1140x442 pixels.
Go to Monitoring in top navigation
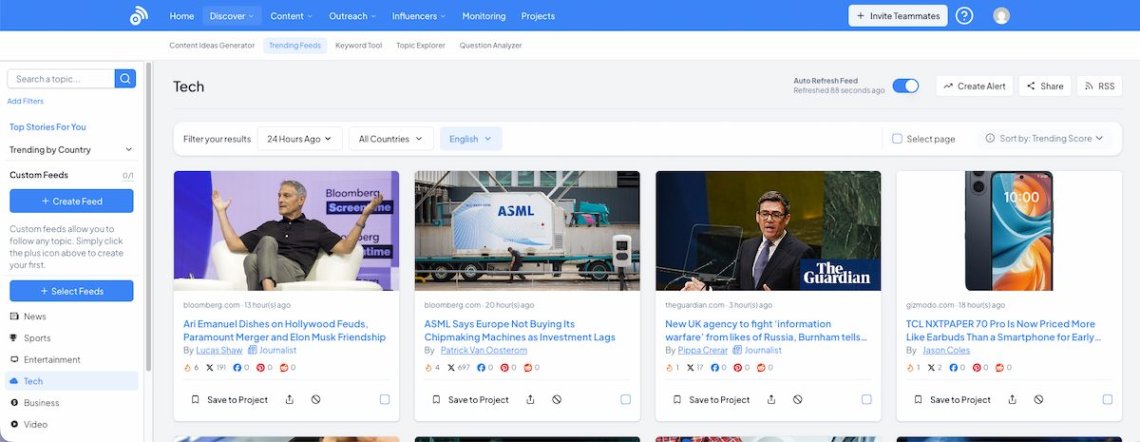[x=483, y=15]
